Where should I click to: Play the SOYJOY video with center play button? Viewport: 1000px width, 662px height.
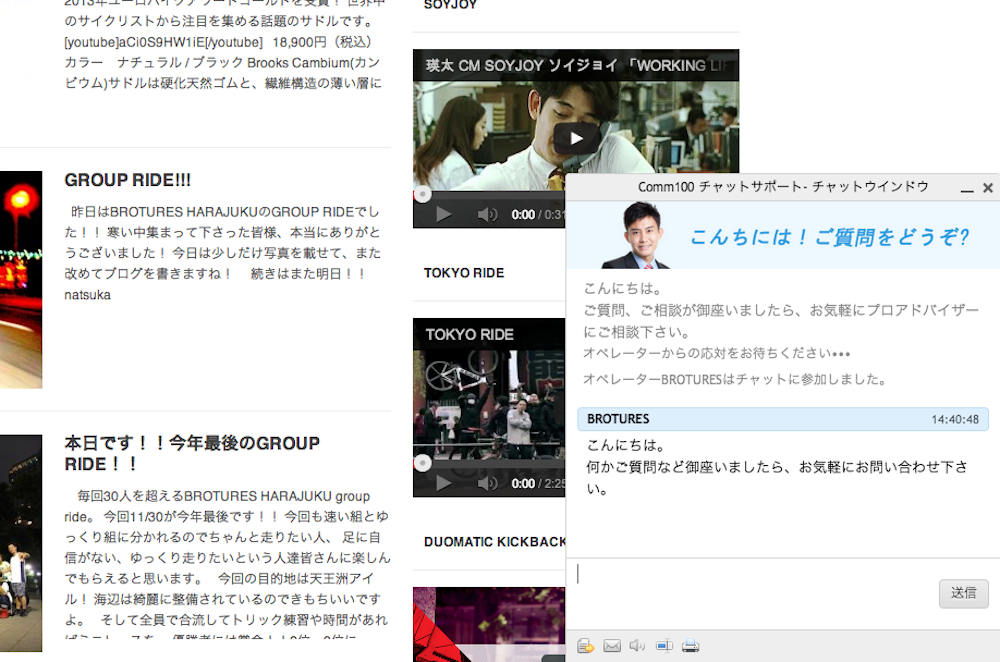pos(576,138)
